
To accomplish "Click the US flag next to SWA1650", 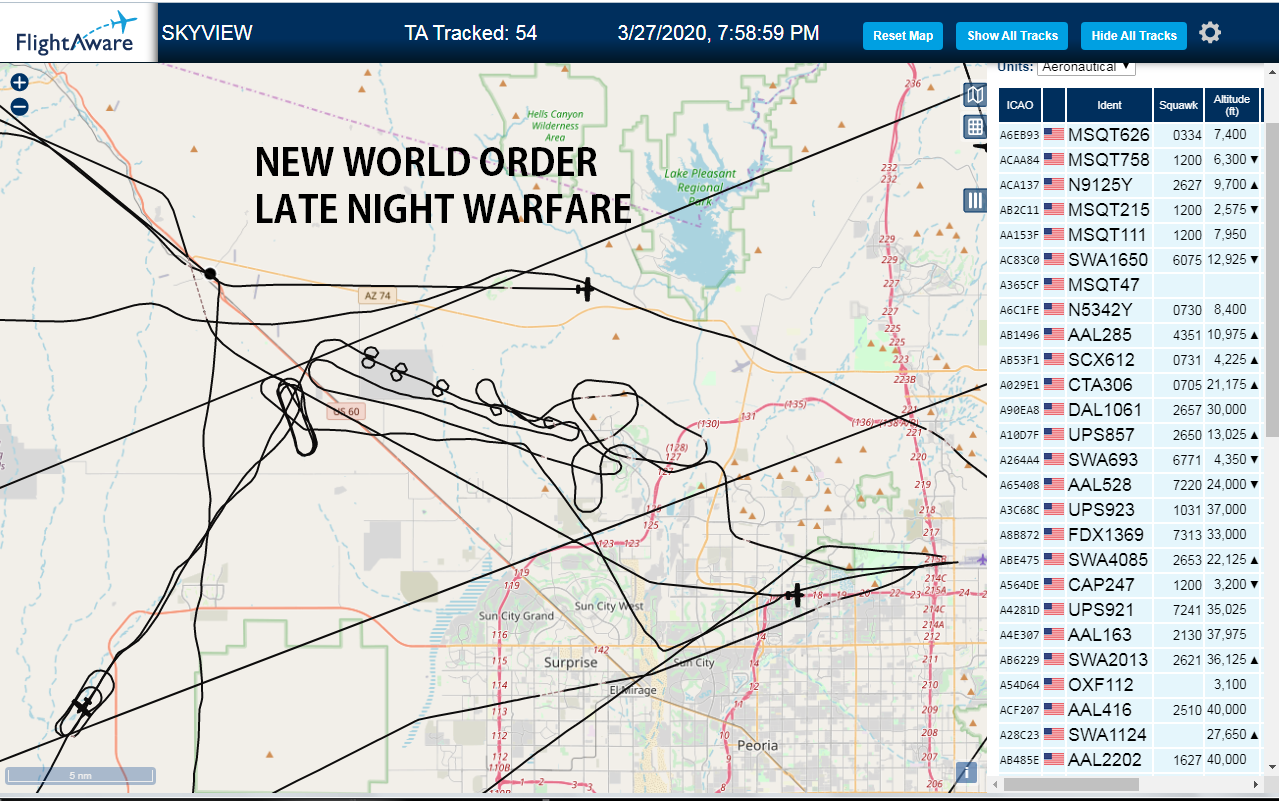I will tap(1054, 259).
